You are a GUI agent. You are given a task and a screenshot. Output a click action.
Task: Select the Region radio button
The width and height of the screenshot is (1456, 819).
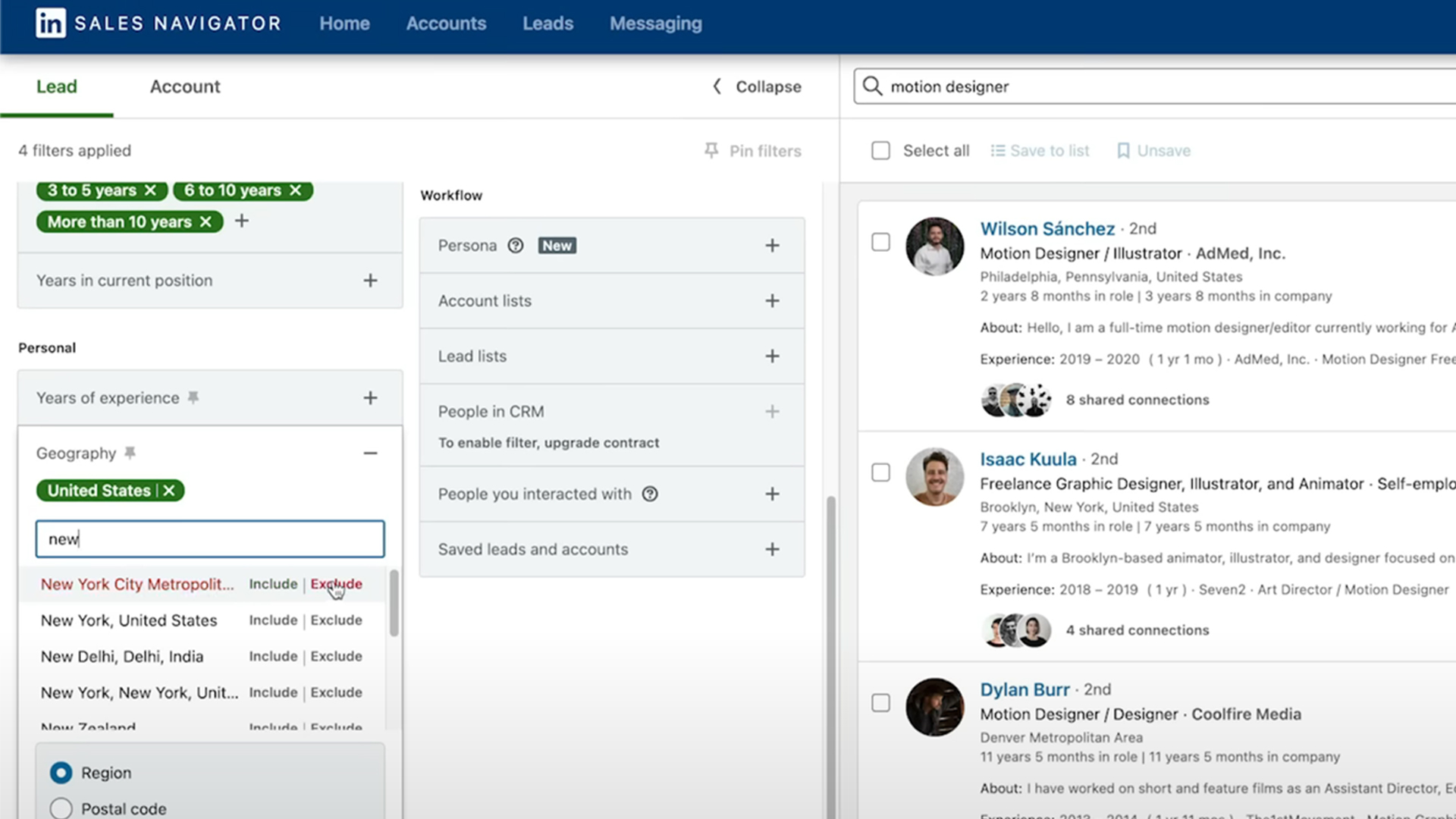[61, 773]
